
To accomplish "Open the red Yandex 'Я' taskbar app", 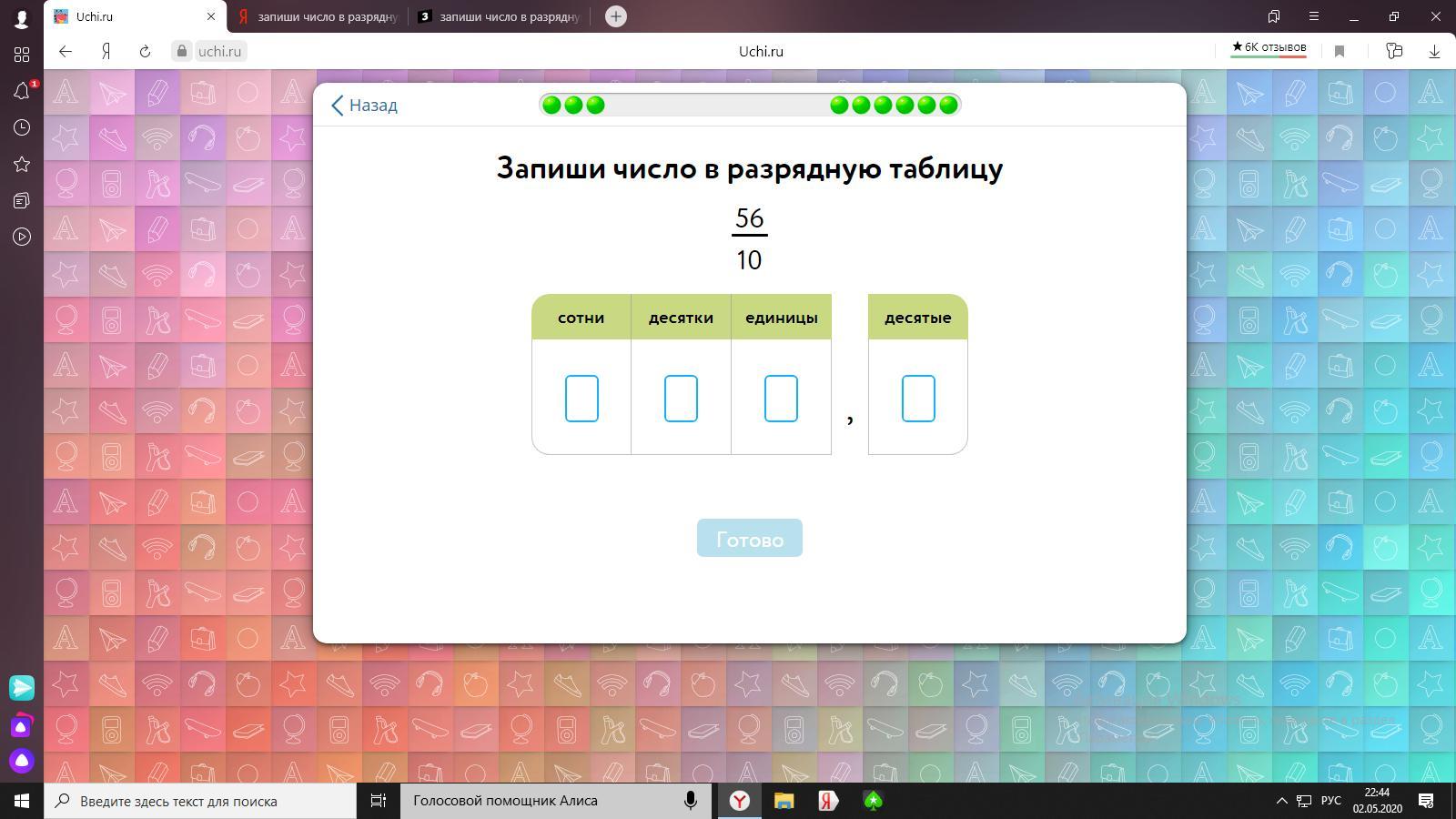I will pyautogui.click(x=827, y=801).
